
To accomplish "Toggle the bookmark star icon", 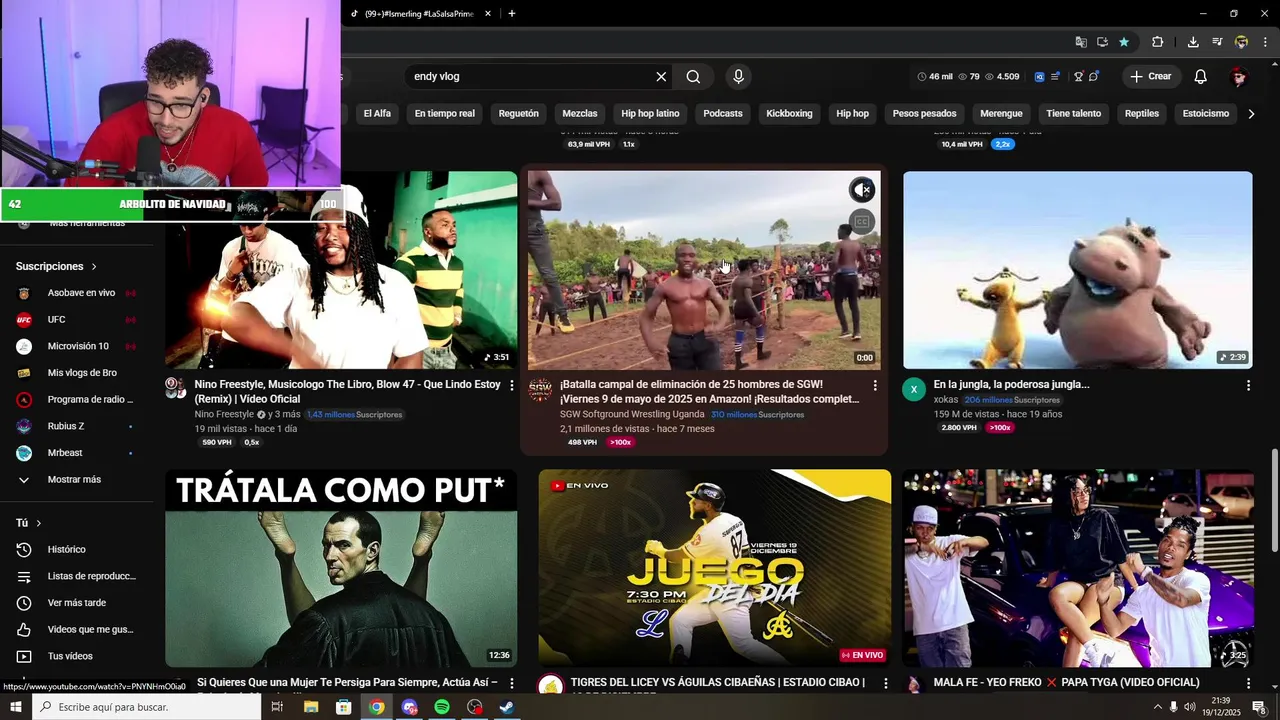I will coord(1124,42).
